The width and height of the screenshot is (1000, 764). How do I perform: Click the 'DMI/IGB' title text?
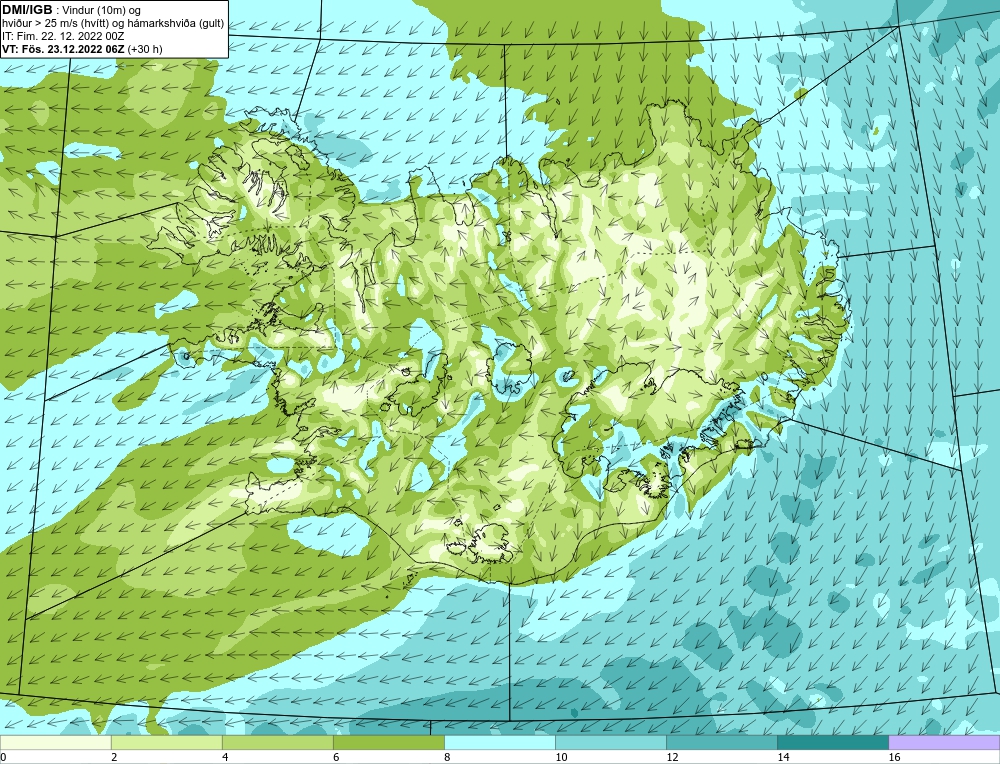[x=27, y=10]
